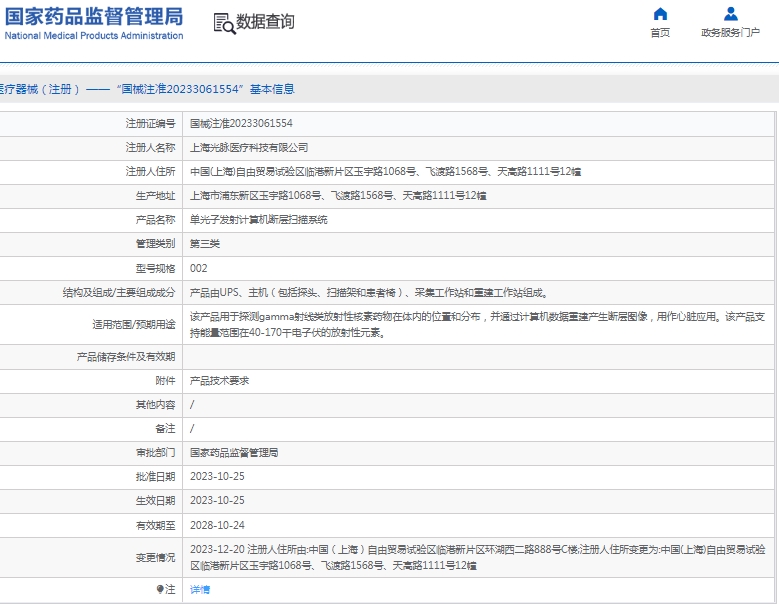Viewport: 779px width, 607px height.
Task: Click the slash value in 备注 row
Action: click(192, 429)
